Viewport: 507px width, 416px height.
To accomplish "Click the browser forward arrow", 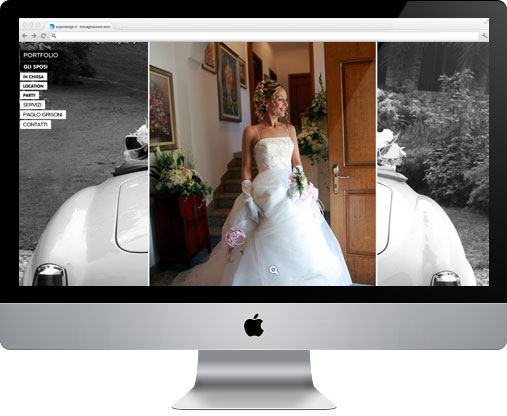I will (x=34, y=36).
